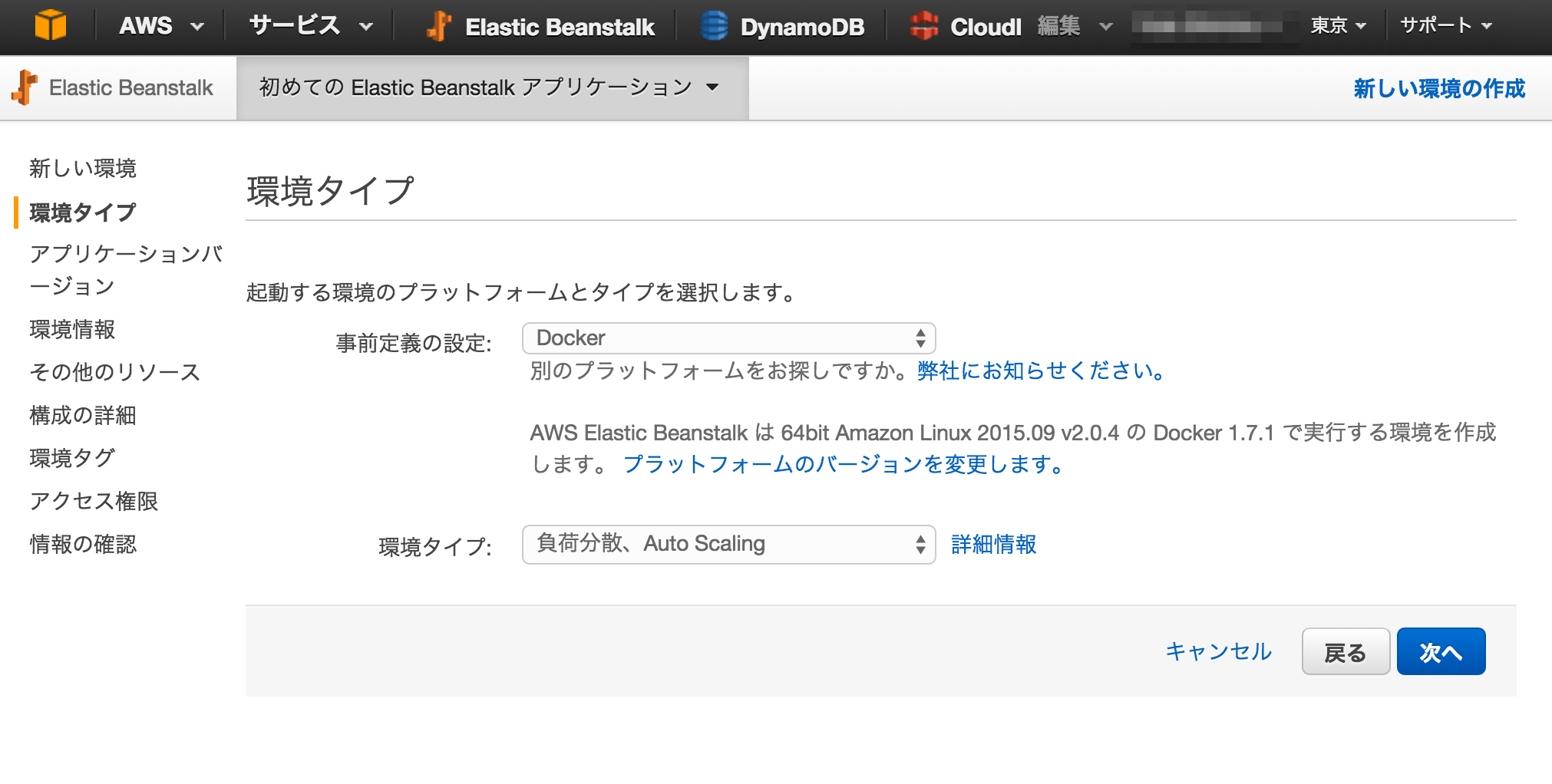
Task: Click 新しい環境の作成 link
Action: coord(1439,88)
